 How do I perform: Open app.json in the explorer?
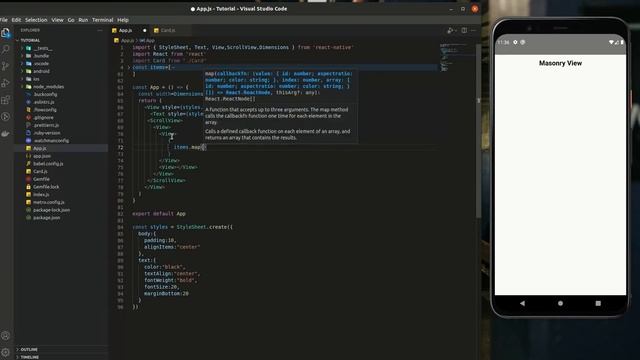(42, 156)
